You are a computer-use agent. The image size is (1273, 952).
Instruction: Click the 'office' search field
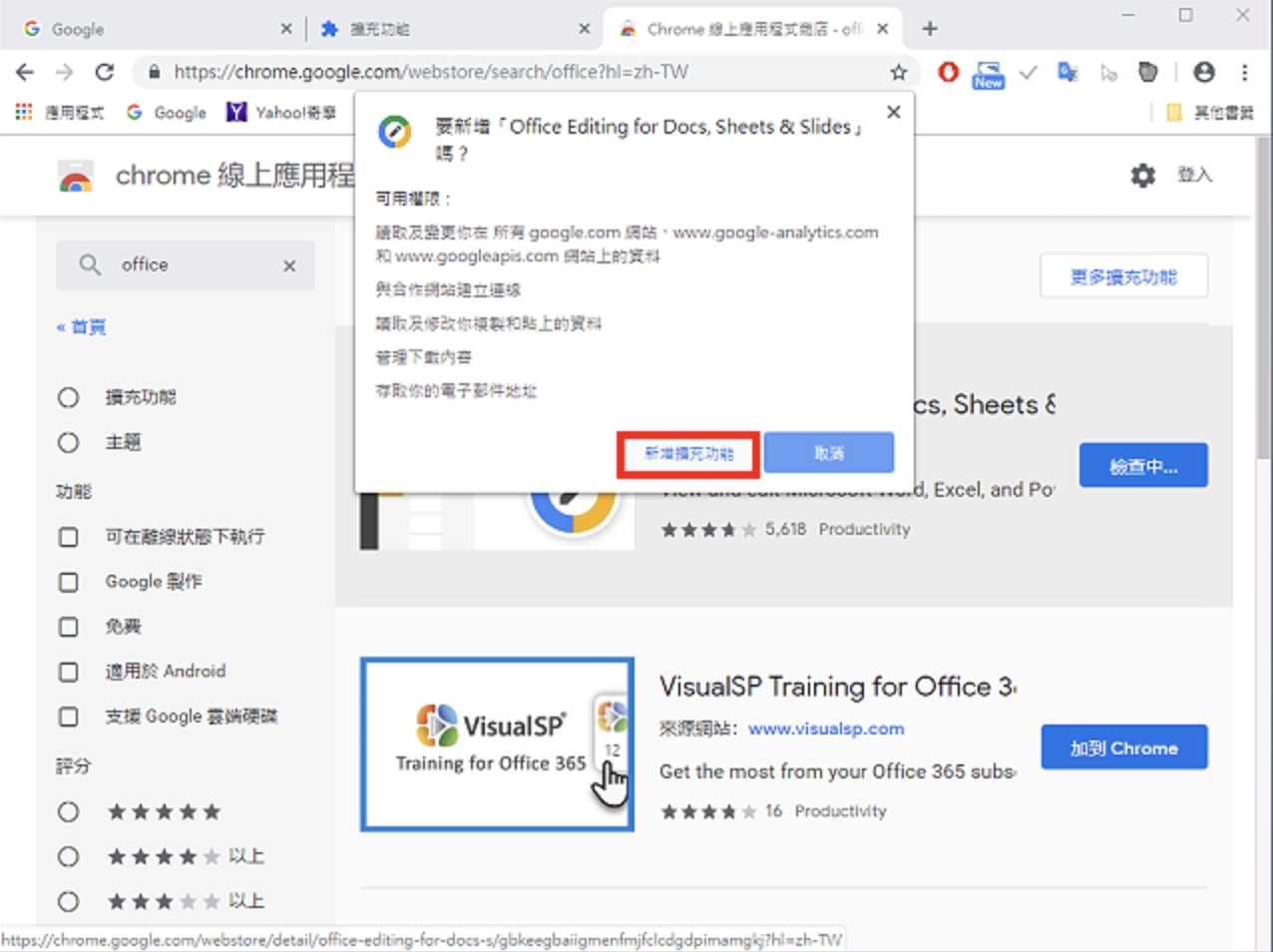(186, 265)
